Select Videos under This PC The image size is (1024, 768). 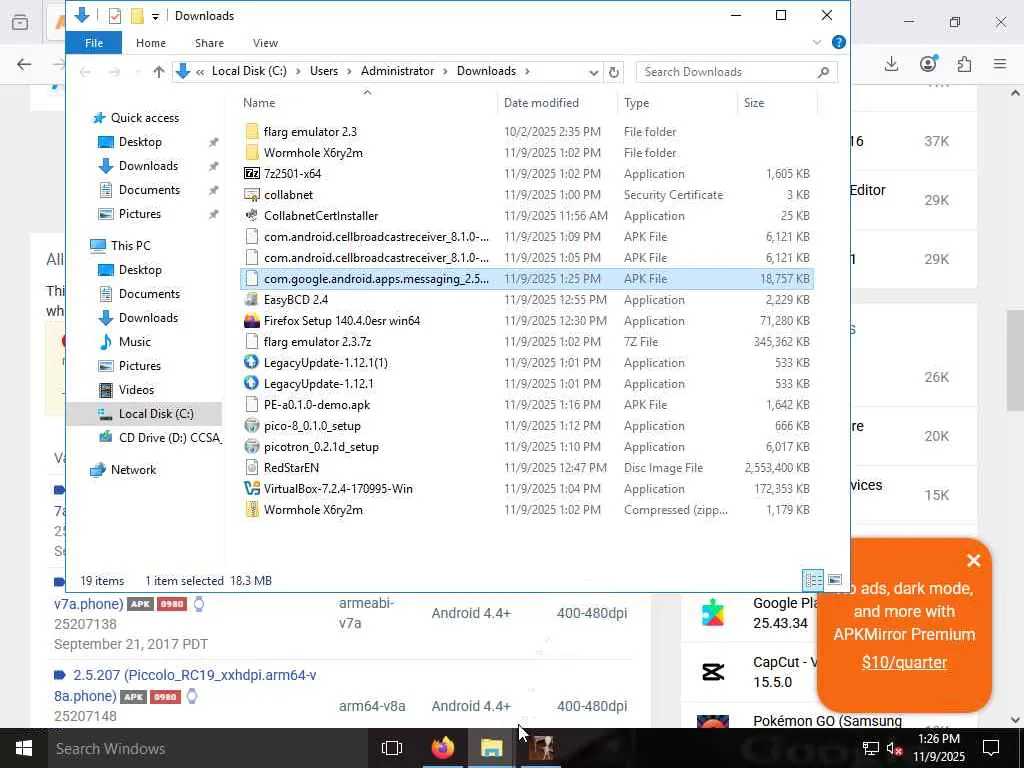click(136, 390)
